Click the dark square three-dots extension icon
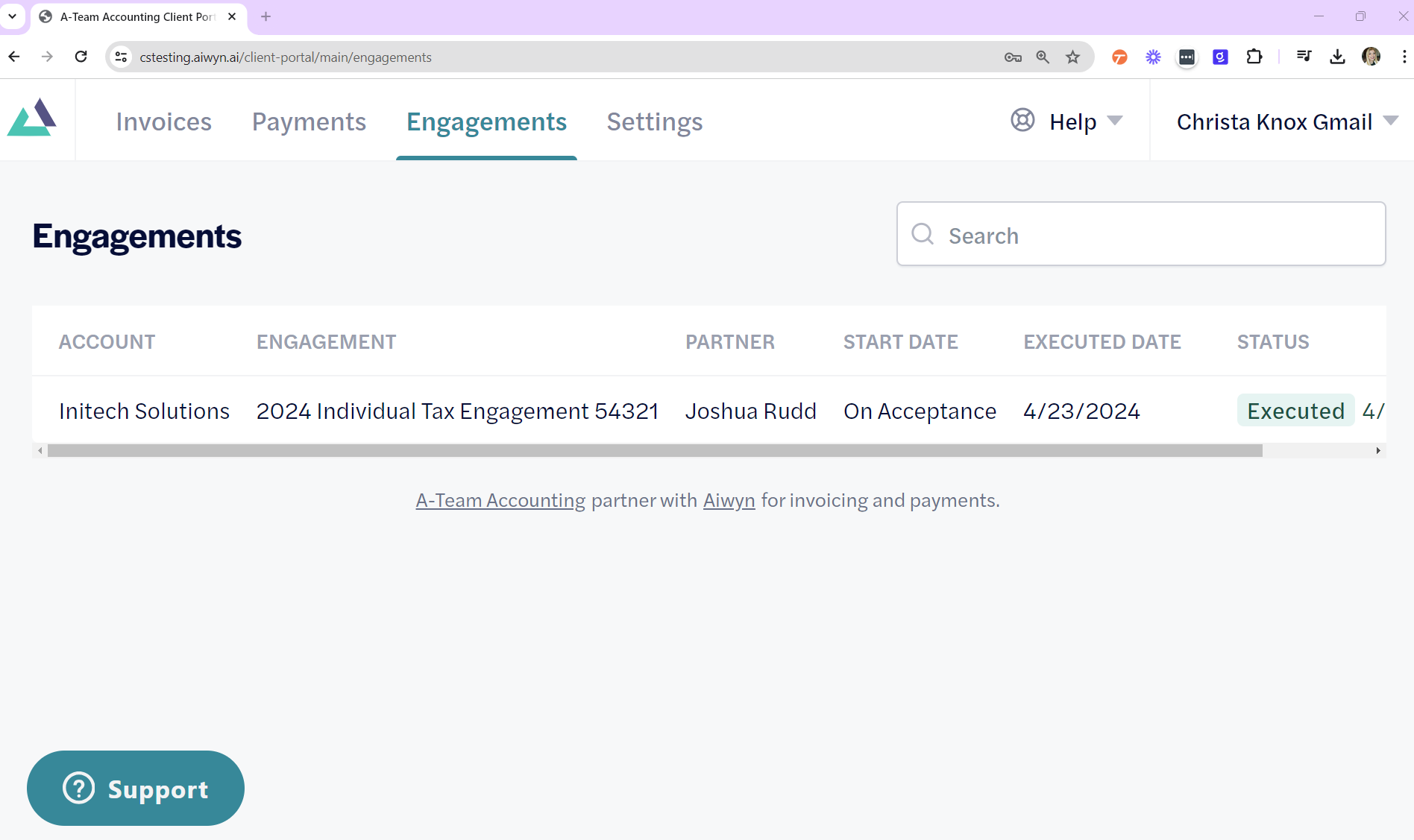The width and height of the screenshot is (1414, 840). point(1187,57)
